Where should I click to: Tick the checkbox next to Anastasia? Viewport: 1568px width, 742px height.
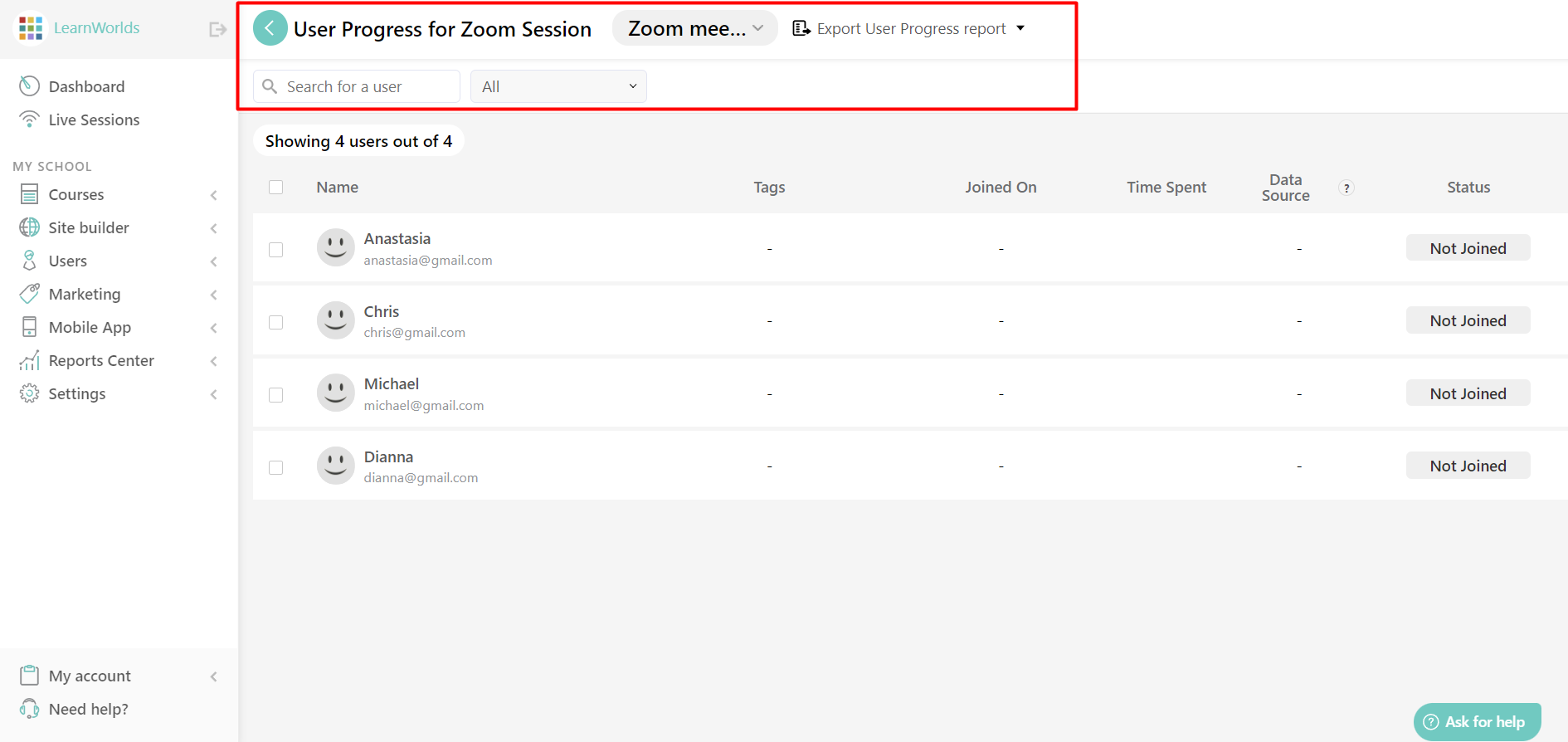276,249
